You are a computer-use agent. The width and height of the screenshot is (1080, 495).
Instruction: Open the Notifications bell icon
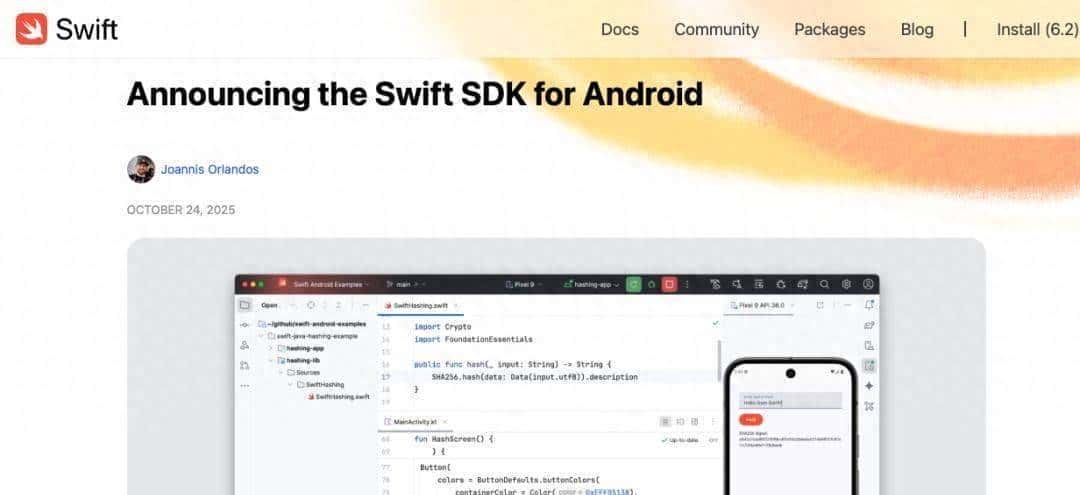tap(869, 305)
